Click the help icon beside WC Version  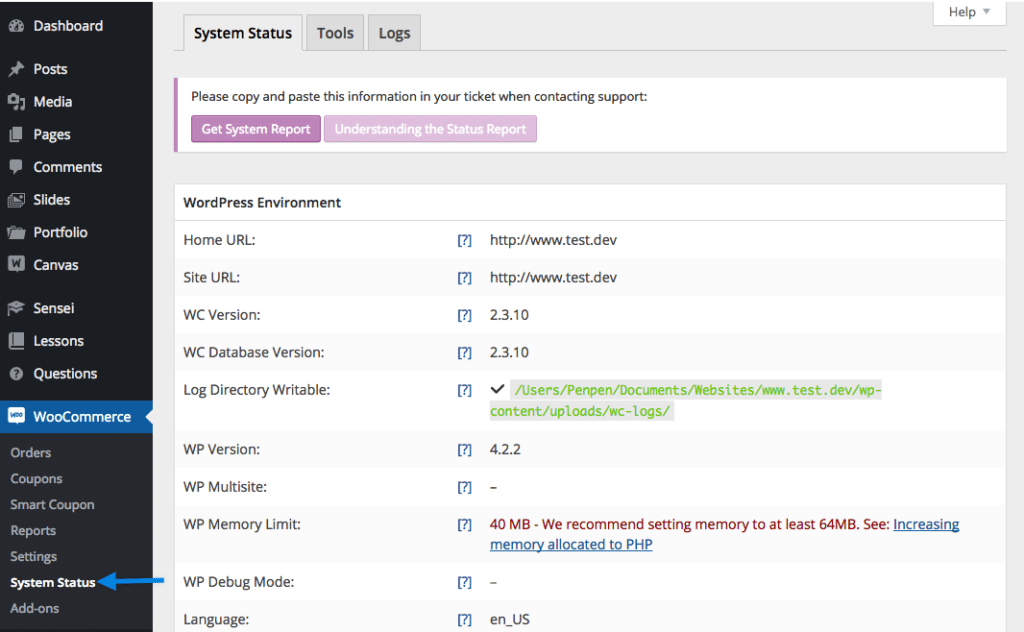click(x=464, y=314)
